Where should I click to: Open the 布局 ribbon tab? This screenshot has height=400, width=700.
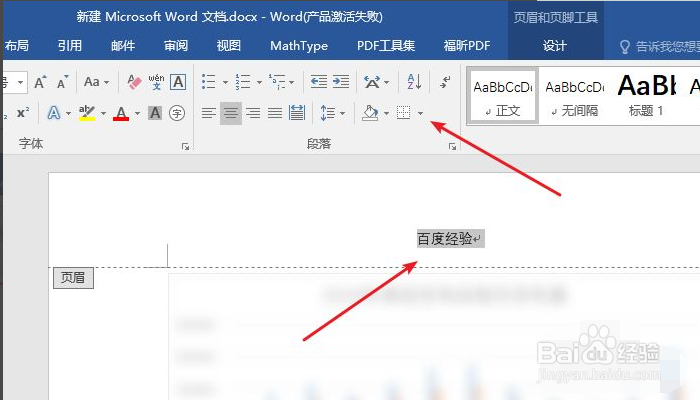16,46
